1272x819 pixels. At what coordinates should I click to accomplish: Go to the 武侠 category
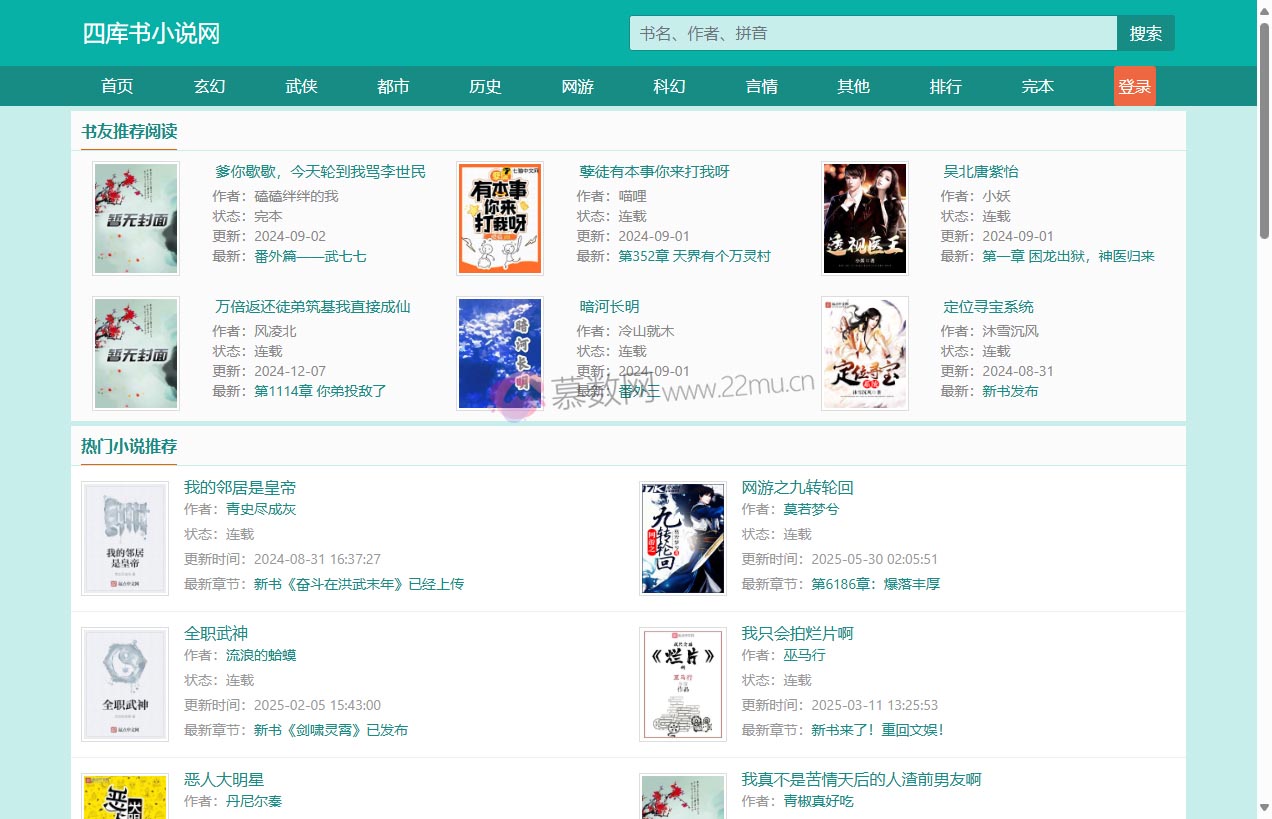(x=301, y=86)
